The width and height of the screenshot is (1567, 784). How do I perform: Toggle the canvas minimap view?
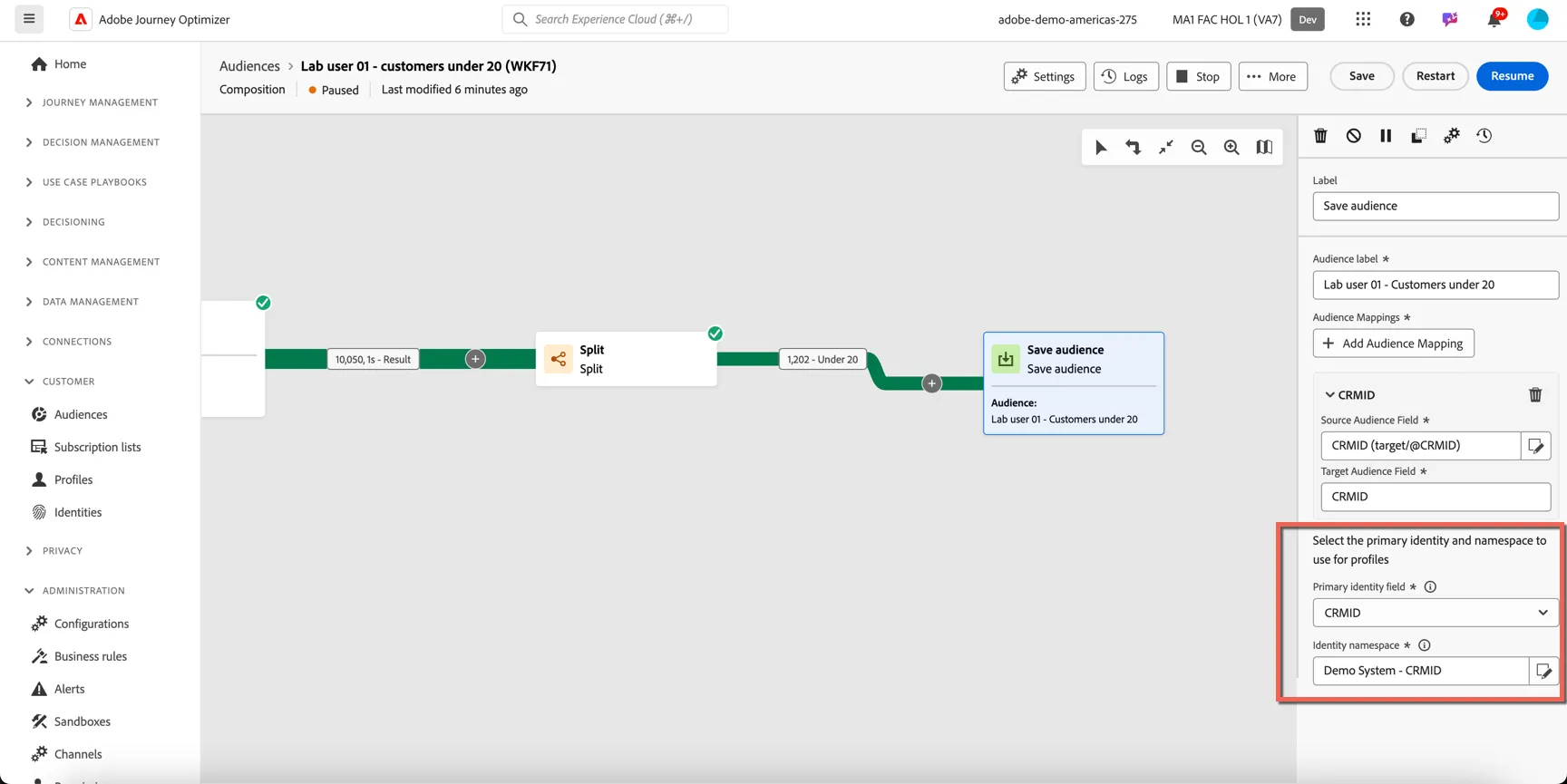(1264, 148)
